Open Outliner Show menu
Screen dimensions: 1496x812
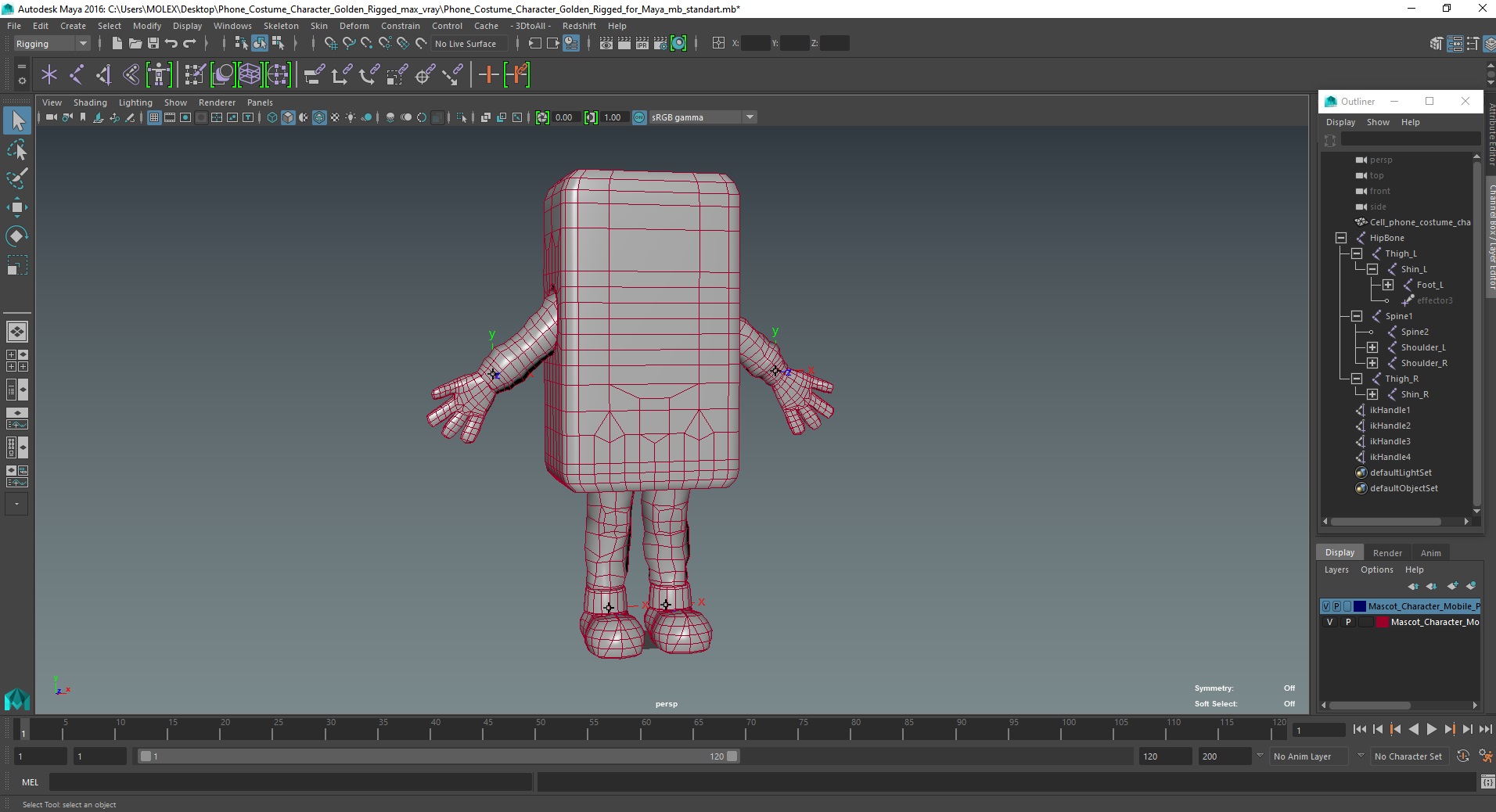point(1378,122)
